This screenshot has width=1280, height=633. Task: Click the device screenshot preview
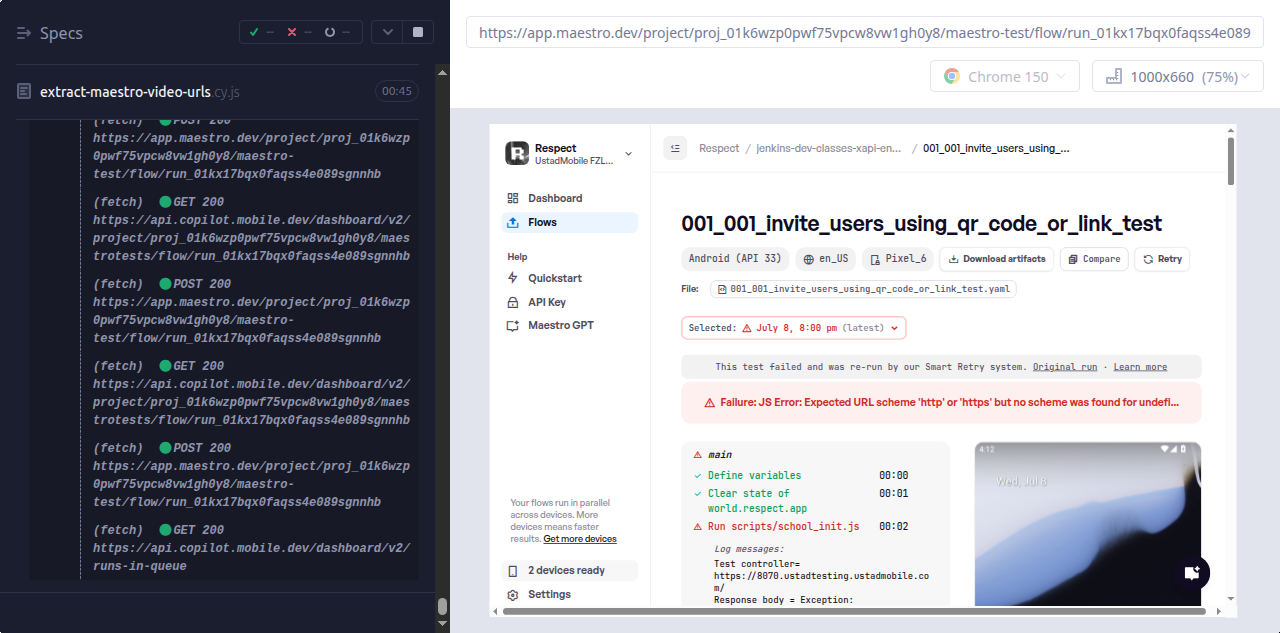tap(1087, 524)
